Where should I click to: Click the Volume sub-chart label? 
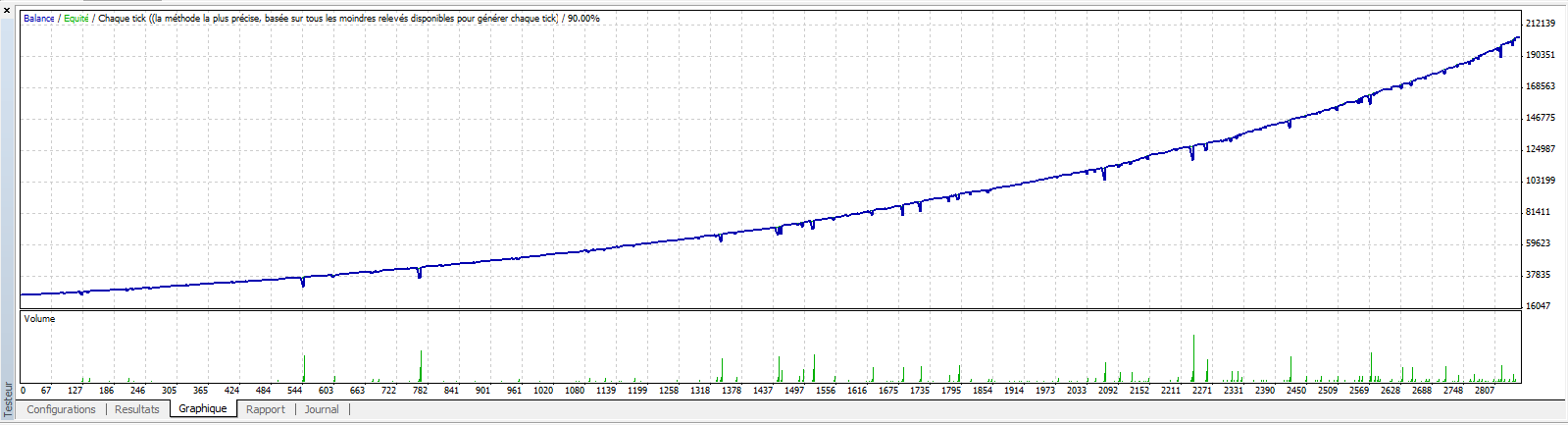[x=39, y=319]
